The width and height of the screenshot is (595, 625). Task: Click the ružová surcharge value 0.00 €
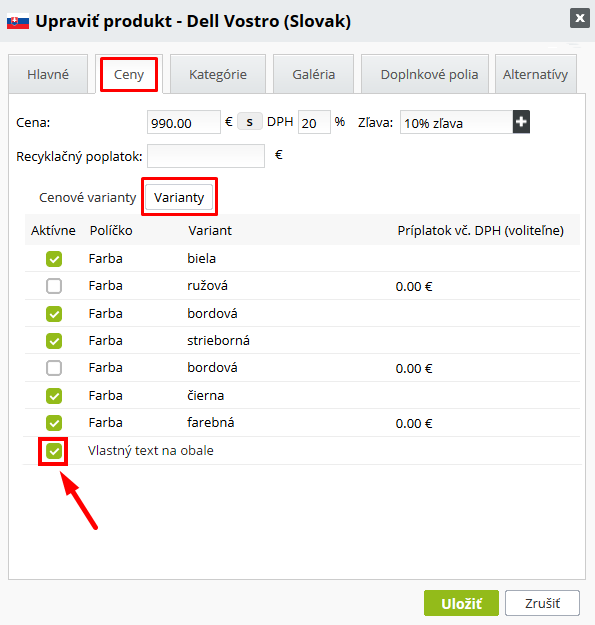(x=414, y=287)
